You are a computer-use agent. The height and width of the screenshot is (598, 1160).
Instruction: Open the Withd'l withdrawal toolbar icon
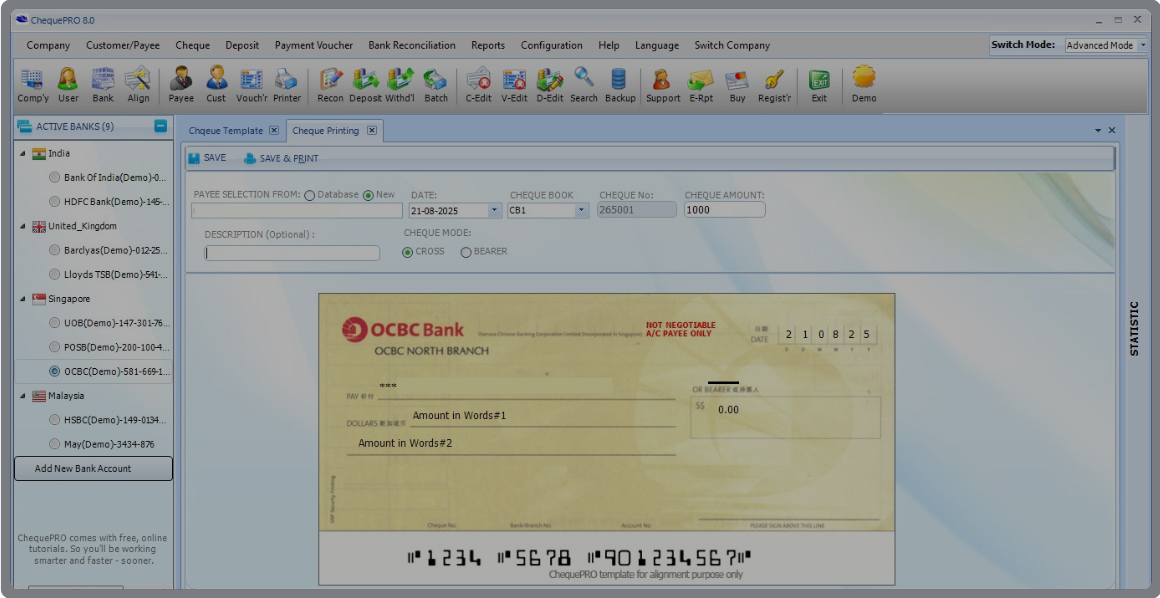click(400, 84)
